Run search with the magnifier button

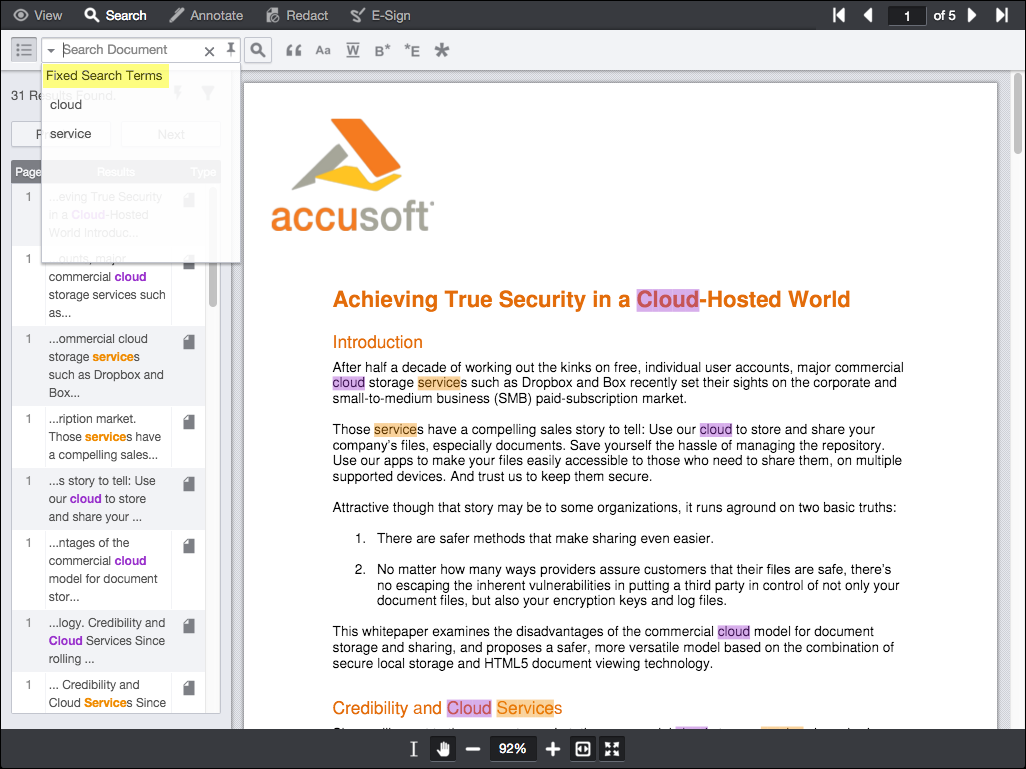click(258, 50)
